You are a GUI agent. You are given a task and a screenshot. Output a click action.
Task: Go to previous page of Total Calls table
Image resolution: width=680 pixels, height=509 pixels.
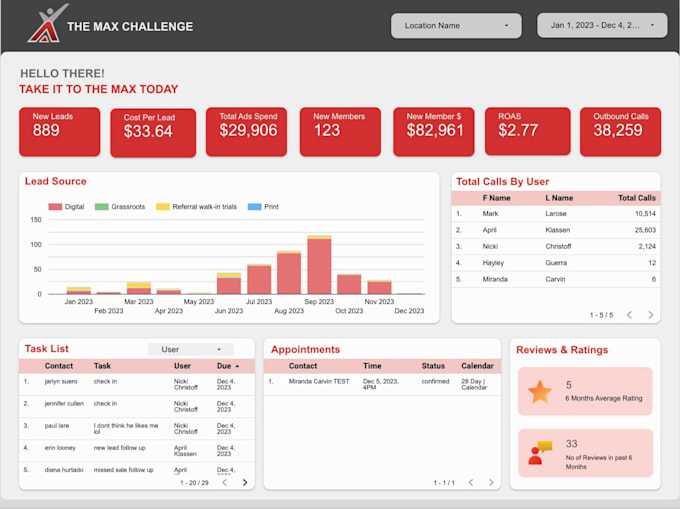tap(629, 315)
